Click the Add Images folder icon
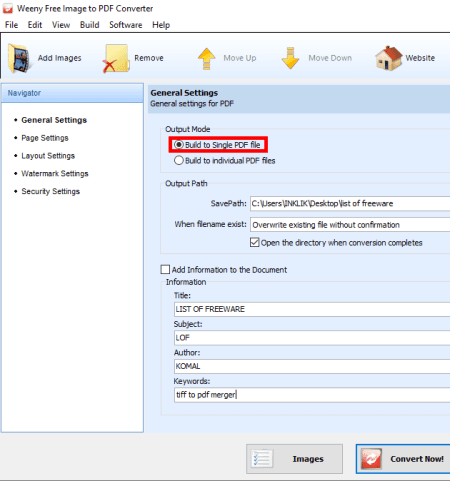The image size is (450, 481). (19, 58)
